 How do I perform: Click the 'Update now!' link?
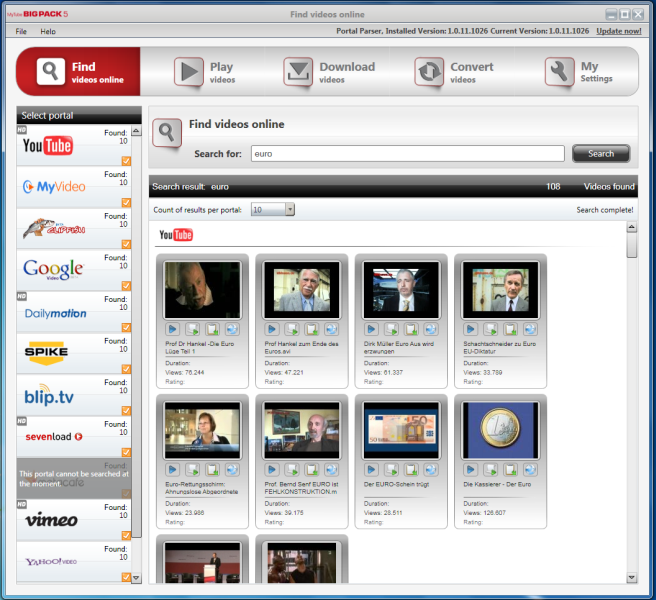coord(619,31)
